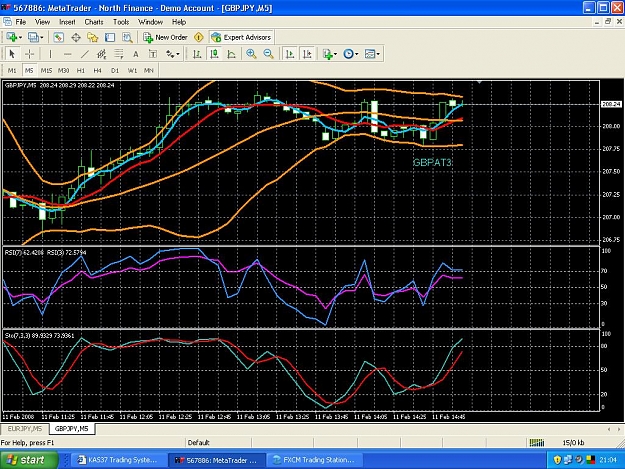625x469 pixels.
Task: Click the GBPAT3 label on chart
Action: (x=432, y=162)
